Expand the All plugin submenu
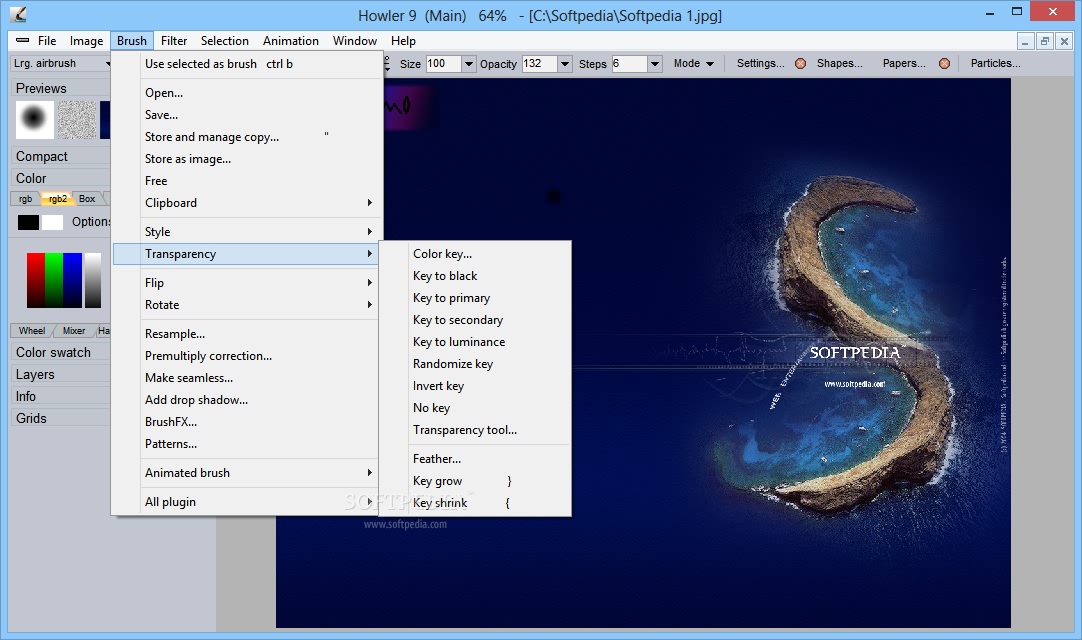 (247, 502)
